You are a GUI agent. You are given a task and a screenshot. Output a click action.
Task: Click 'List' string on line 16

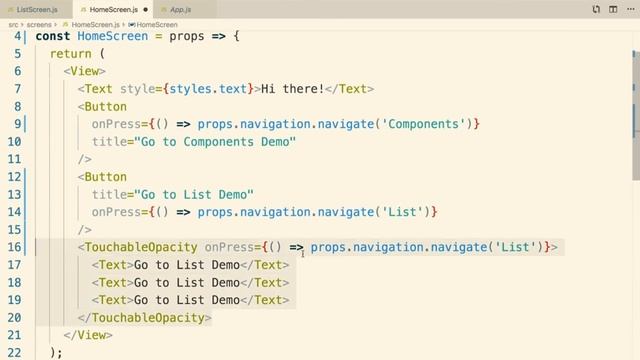pyautogui.click(x=515, y=247)
